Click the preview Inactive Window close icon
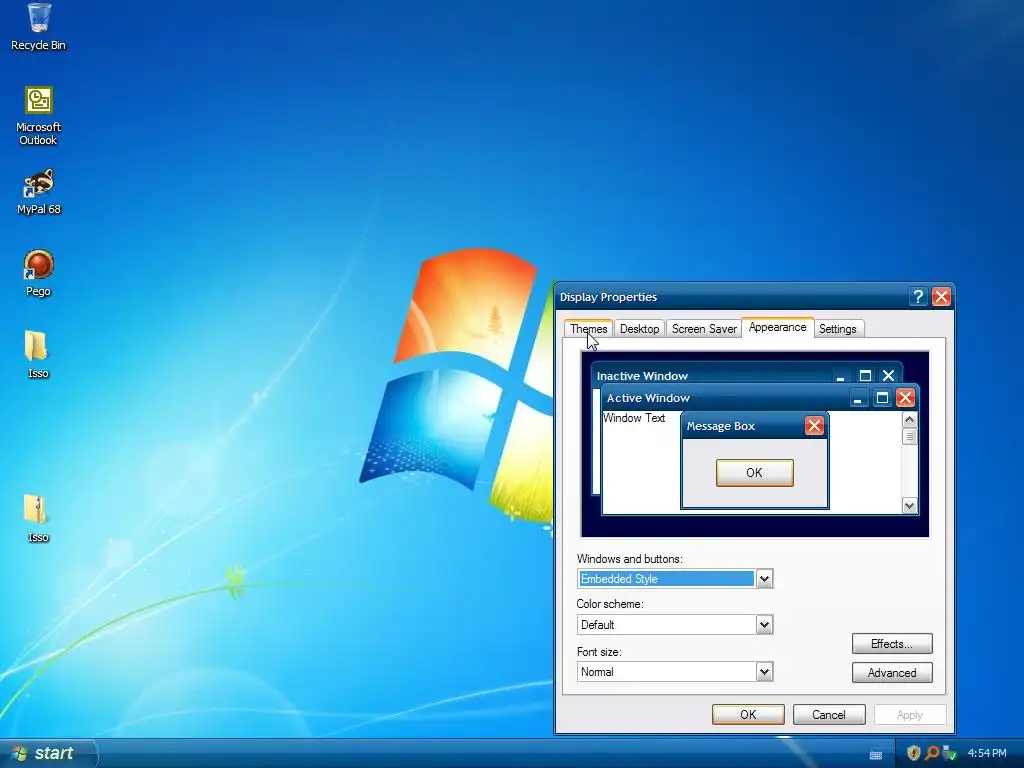 [888, 376]
